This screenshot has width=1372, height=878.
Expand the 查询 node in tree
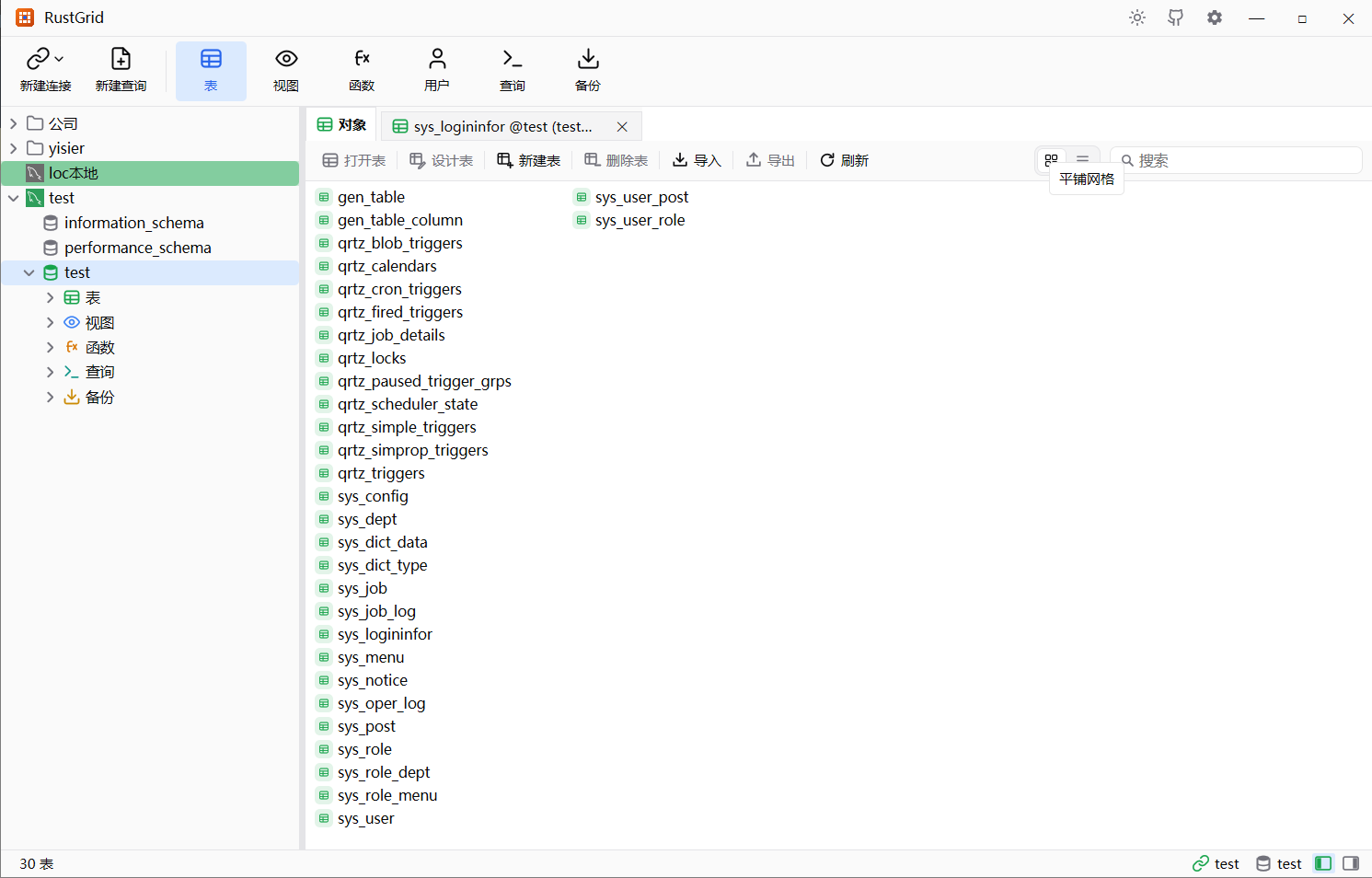point(51,372)
